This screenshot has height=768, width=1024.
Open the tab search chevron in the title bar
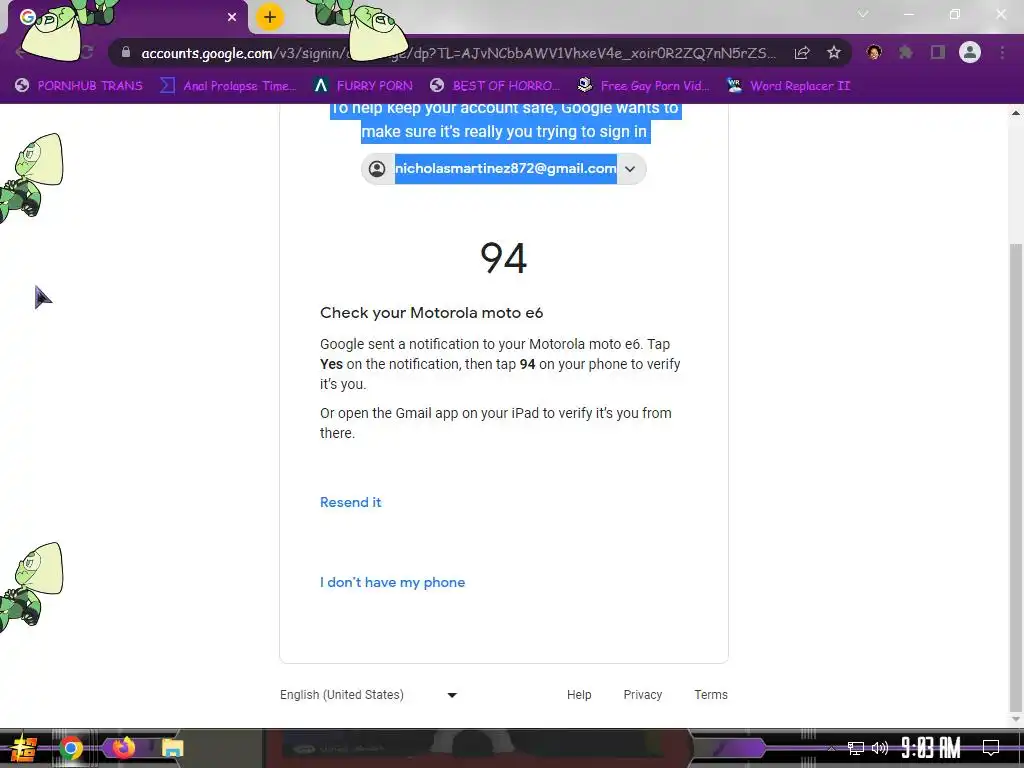tap(863, 14)
